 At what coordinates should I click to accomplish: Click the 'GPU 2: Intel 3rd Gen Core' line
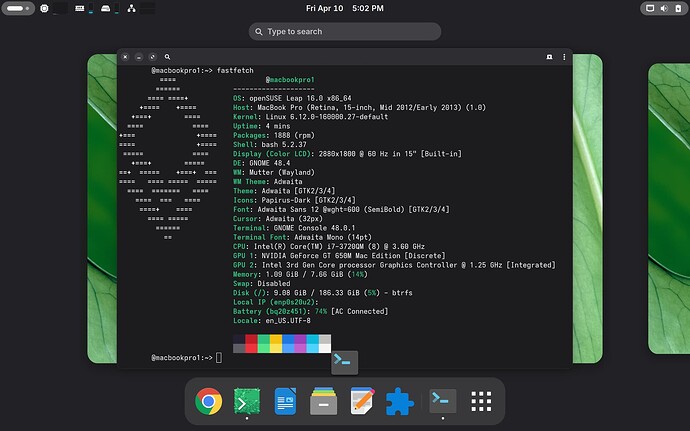(x=394, y=265)
